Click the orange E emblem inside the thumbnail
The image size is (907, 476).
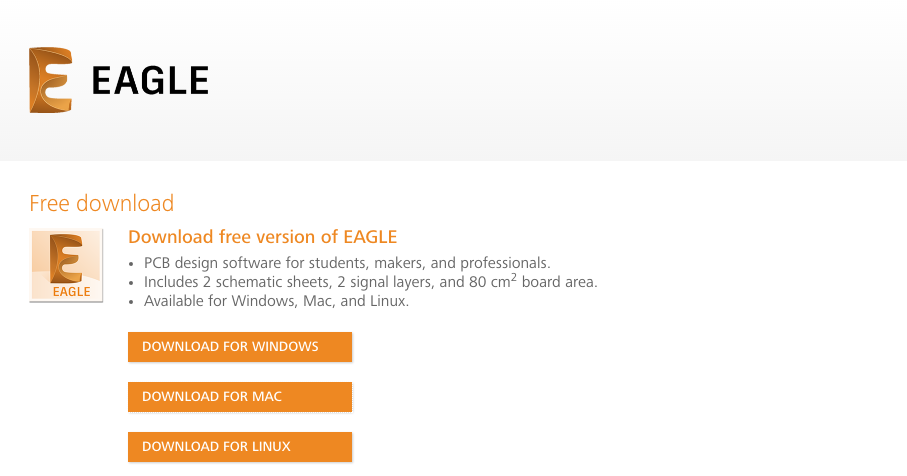coord(66,258)
